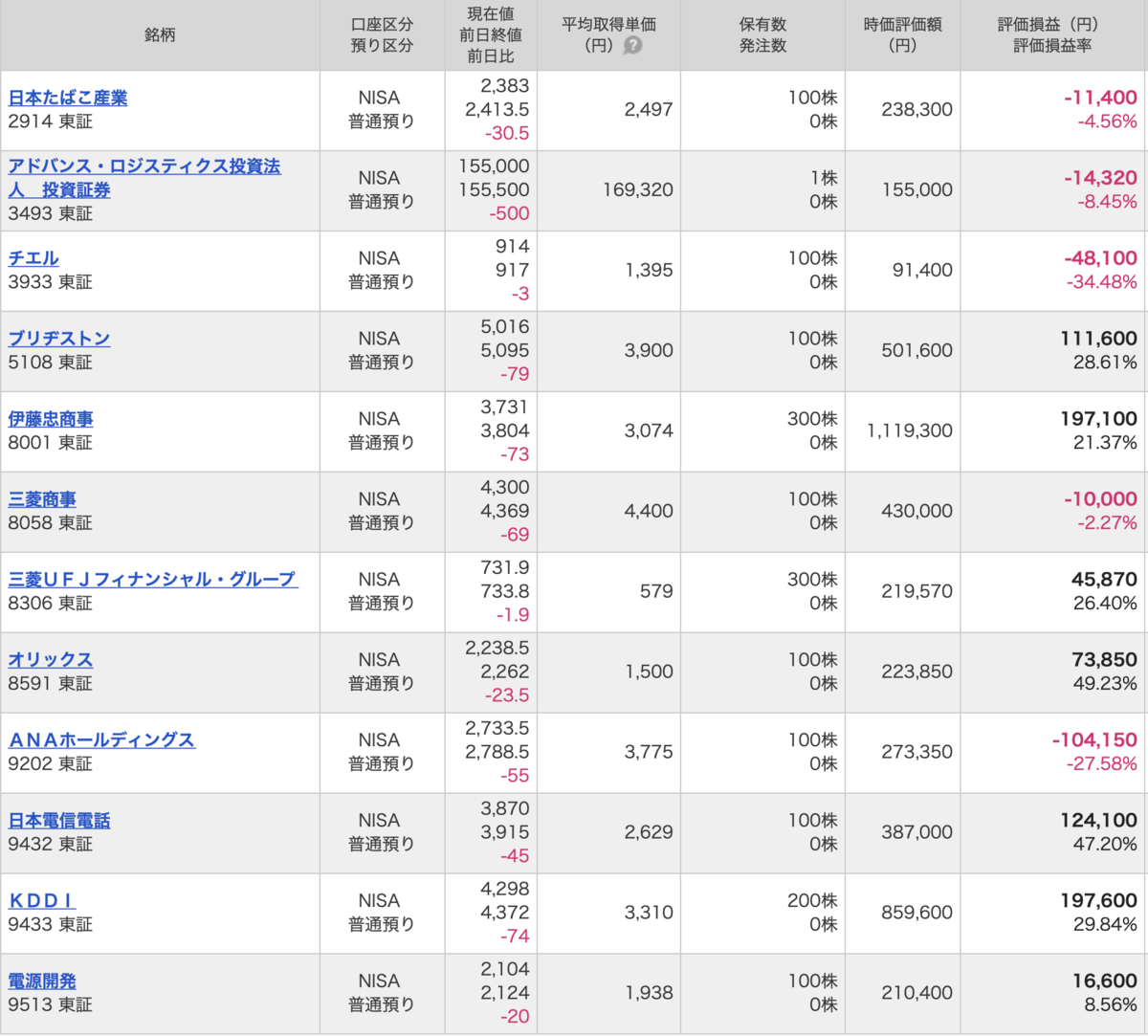Open the ブリヂストン stock link
Image resolution: width=1148 pixels, height=1036 pixels.
pos(59,339)
